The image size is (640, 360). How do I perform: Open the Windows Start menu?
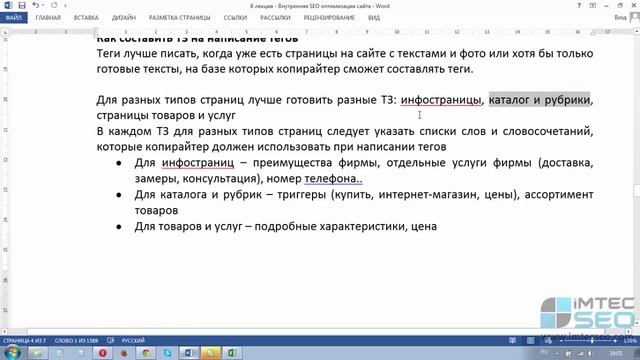12,353
